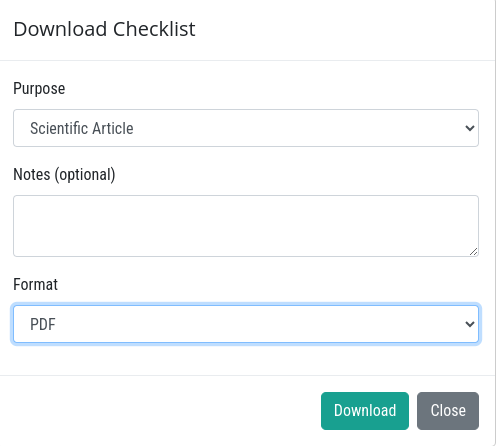Click the Purpose field label
The height and width of the screenshot is (446, 497).
39,89
